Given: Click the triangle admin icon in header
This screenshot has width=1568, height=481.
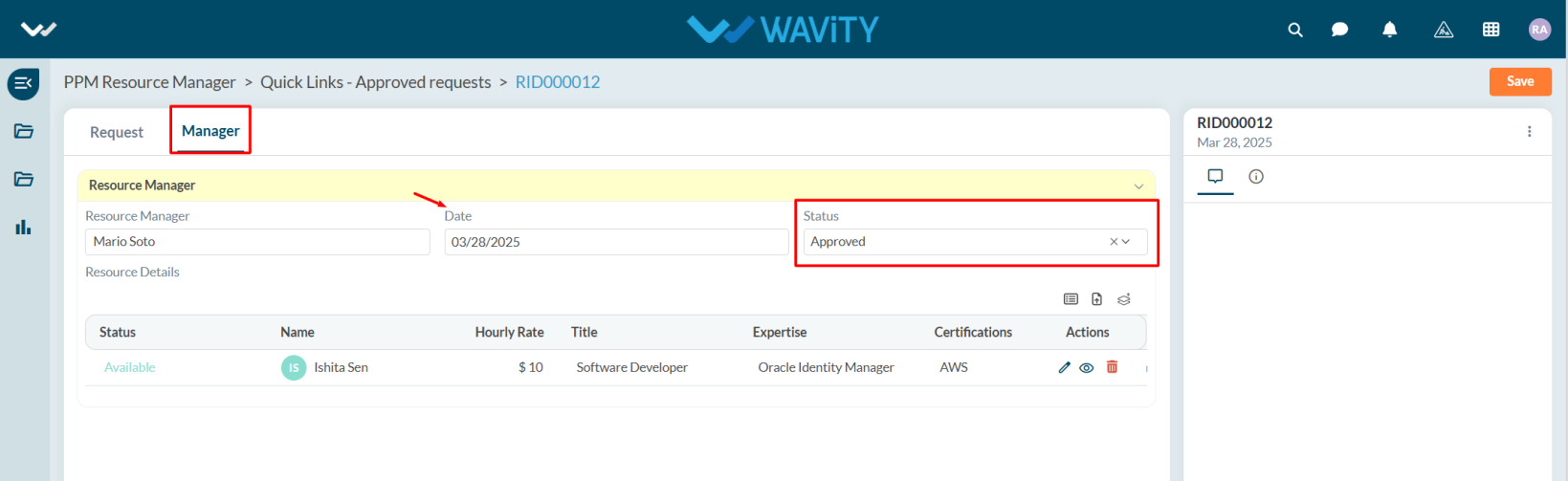Looking at the screenshot, I should [x=1444, y=30].
